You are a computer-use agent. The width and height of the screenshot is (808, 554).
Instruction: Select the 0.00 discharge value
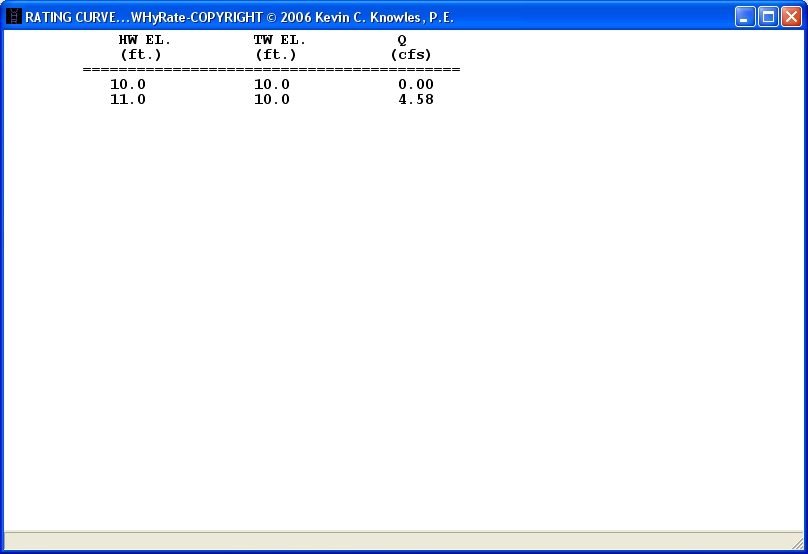point(416,85)
